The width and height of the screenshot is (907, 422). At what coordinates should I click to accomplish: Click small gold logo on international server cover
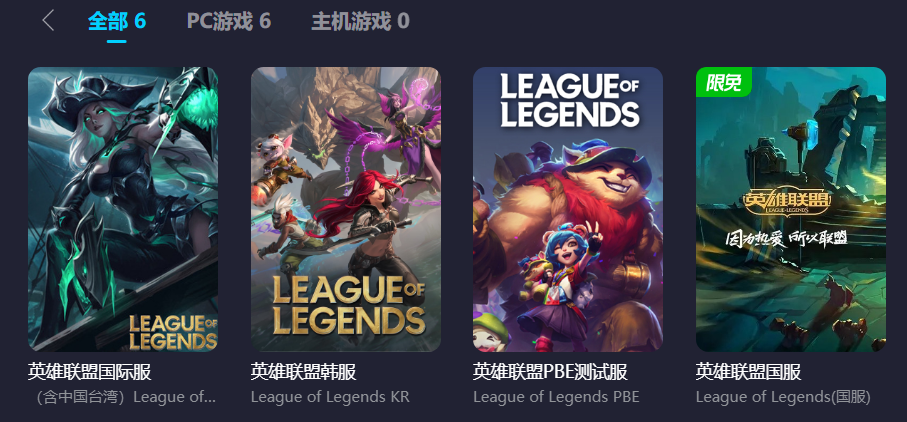(172, 332)
